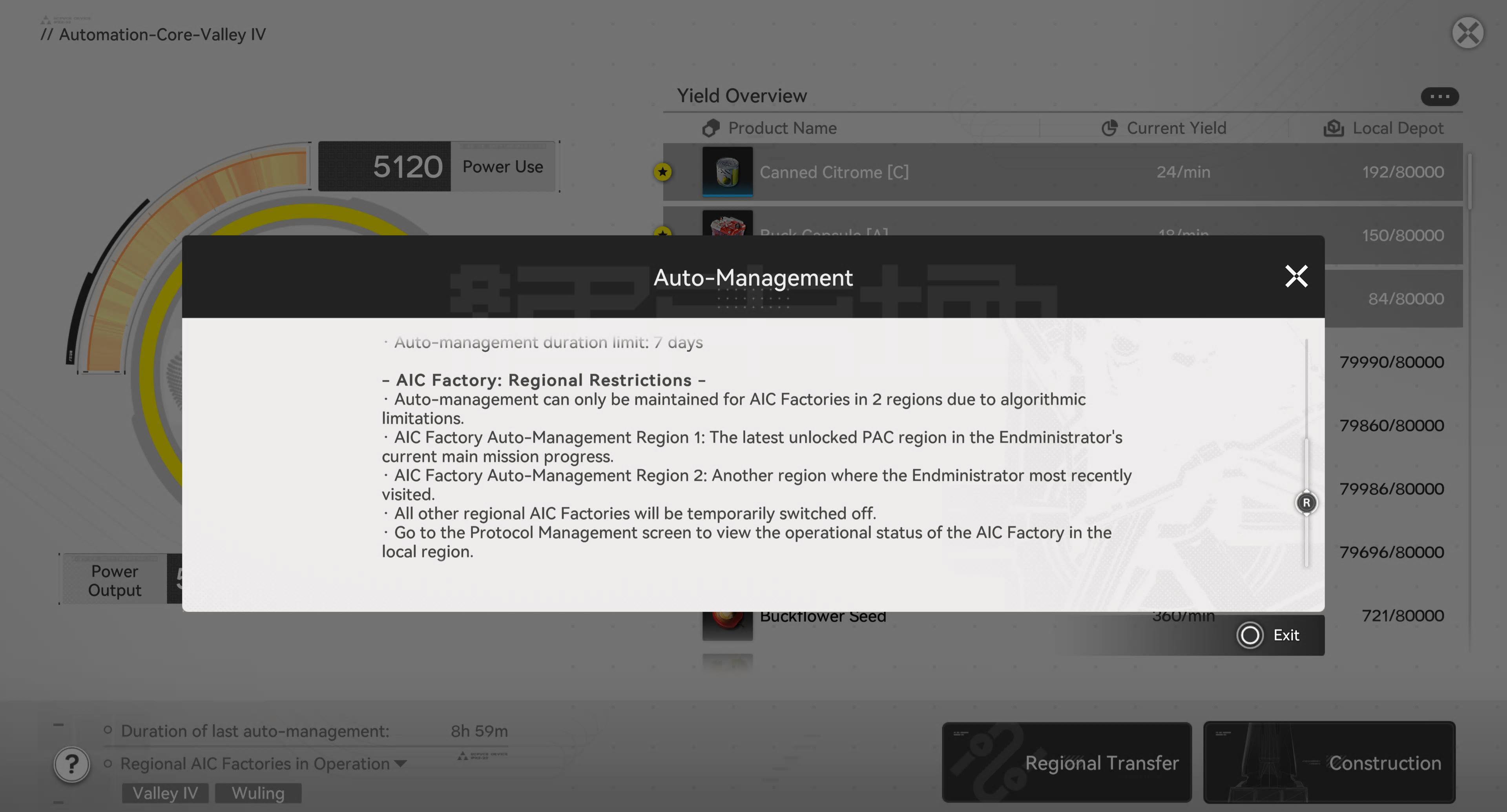The height and width of the screenshot is (812, 1507).
Task: Expand Regional AIC Factories in Operation dropdown
Action: click(401, 763)
